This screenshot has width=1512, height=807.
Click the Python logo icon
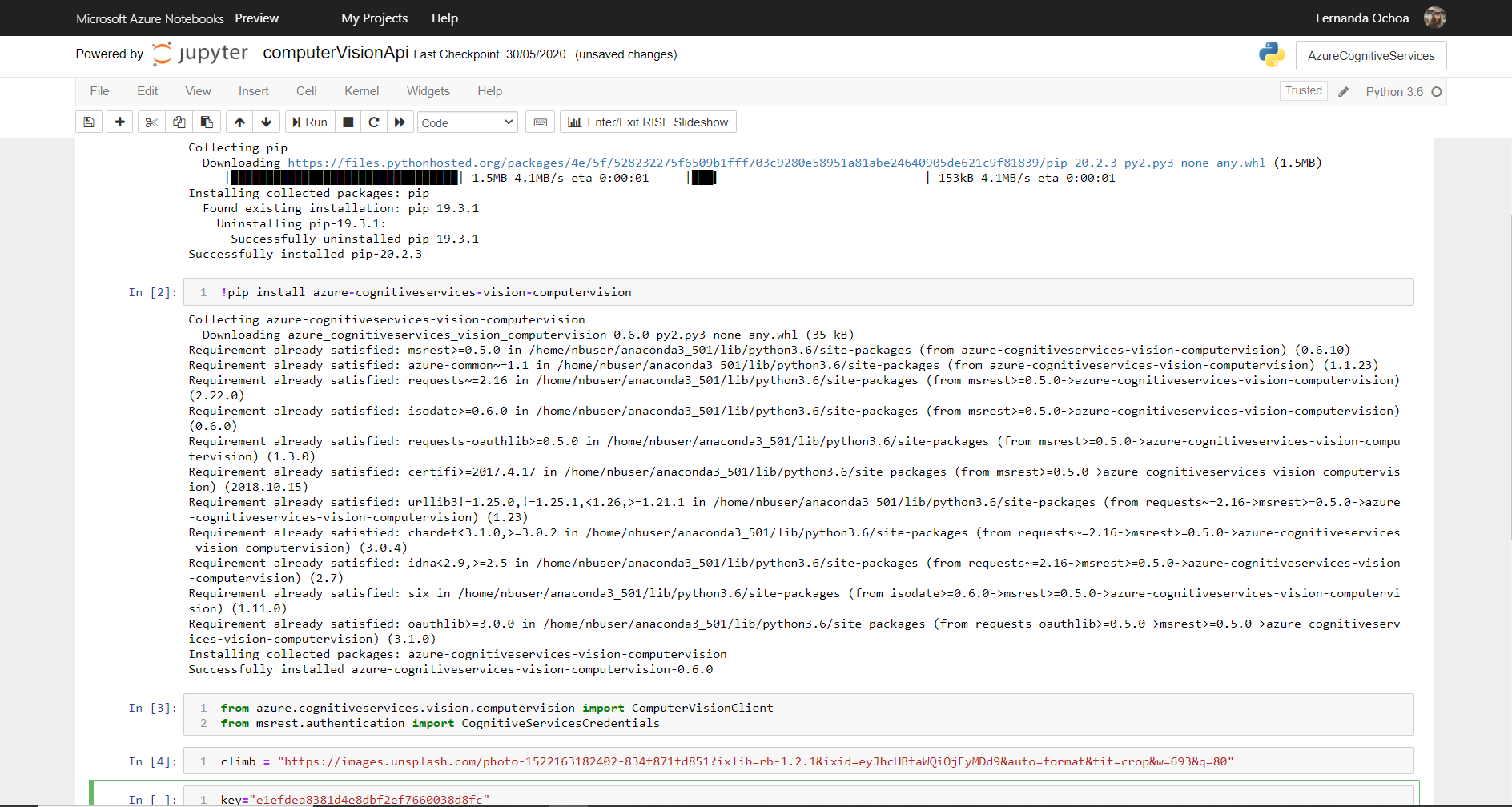coord(1272,54)
